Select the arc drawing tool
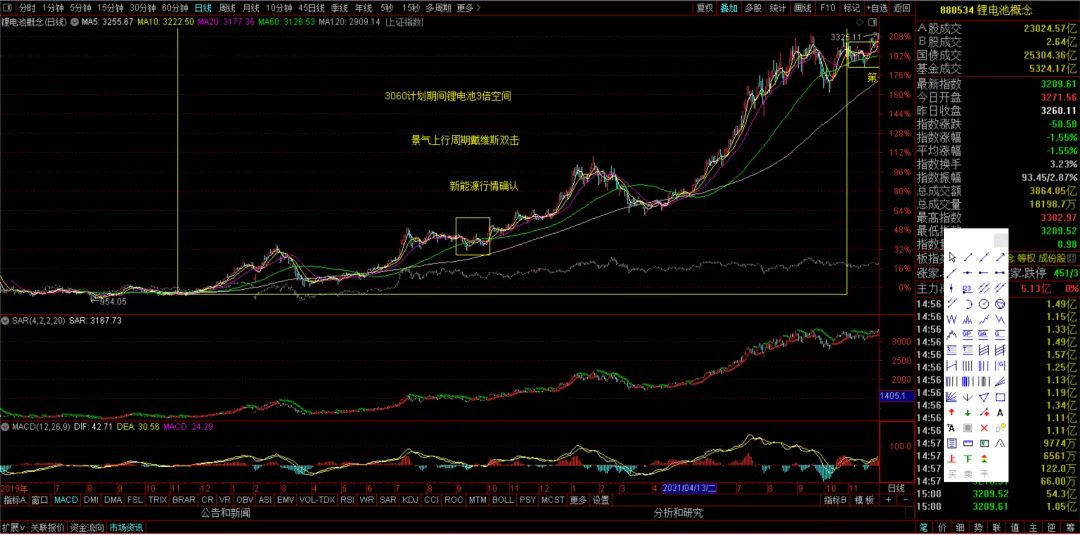 (x=968, y=304)
